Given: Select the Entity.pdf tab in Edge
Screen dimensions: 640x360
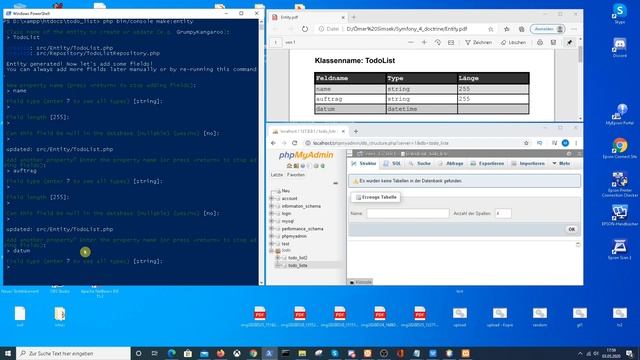Looking at the screenshot, I should [x=308, y=17].
